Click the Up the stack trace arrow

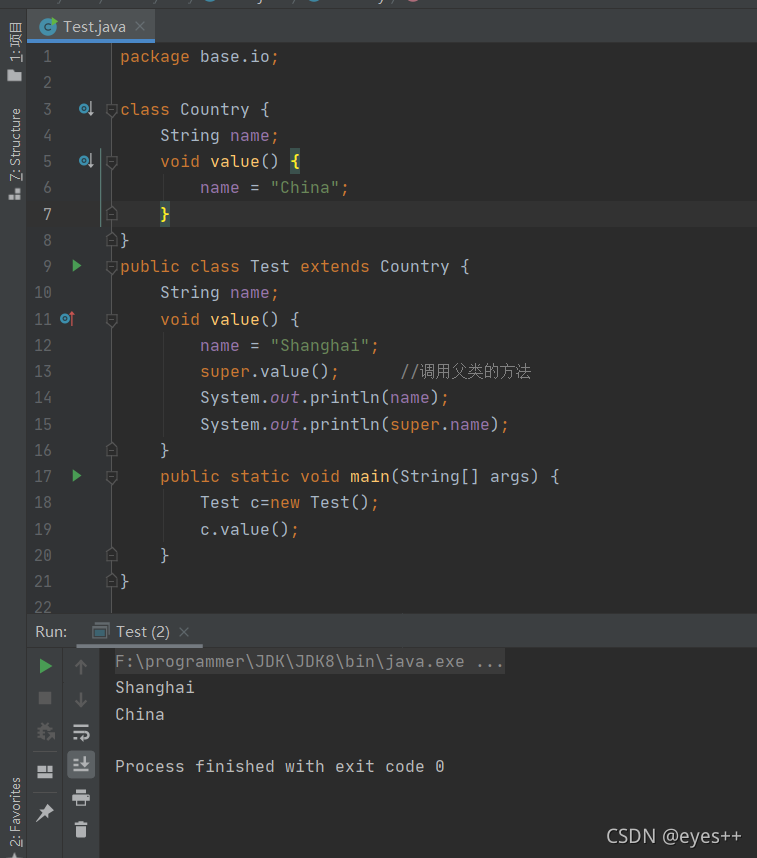click(x=81, y=666)
